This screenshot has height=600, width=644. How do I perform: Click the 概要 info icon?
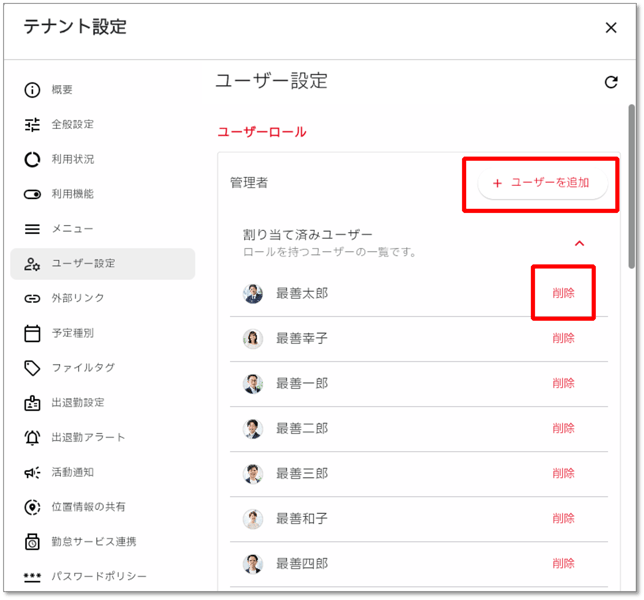click(32, 90)
